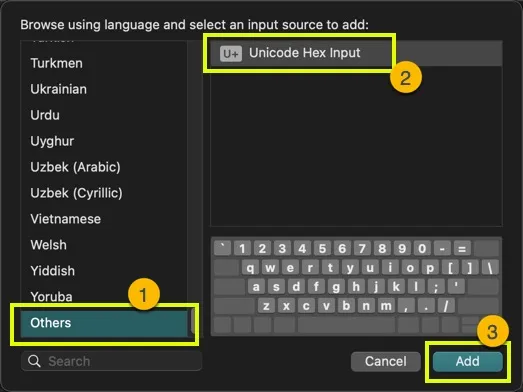Click the Add button
Screen dimensions: 523x392
tap(467, 361)
